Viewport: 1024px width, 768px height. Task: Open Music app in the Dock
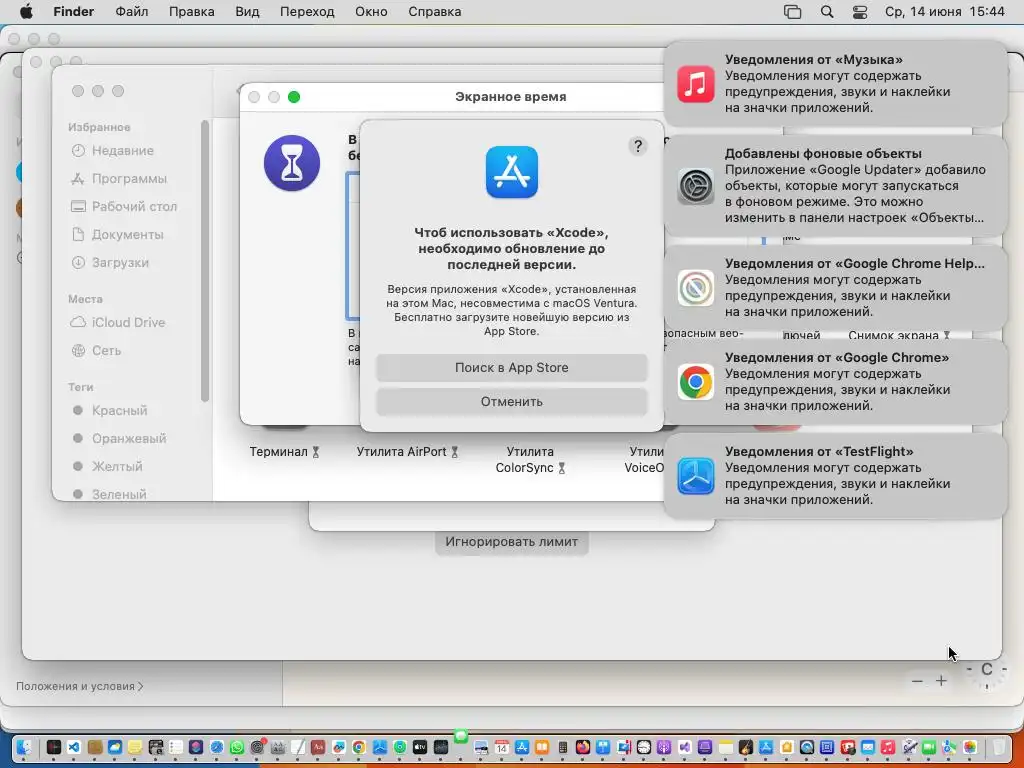tap(888, 747)
